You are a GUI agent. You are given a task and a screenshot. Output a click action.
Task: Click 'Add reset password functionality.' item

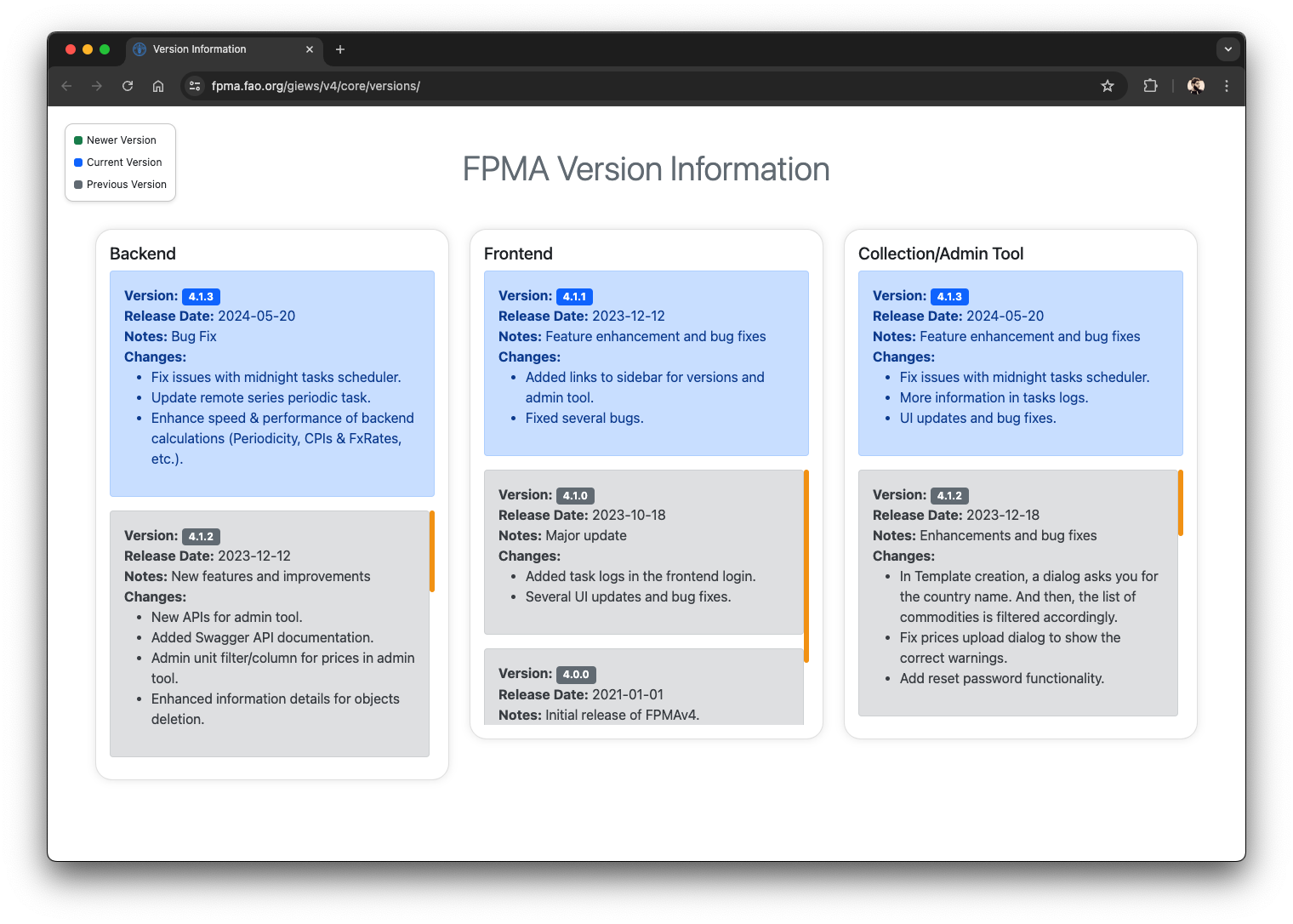click(1002, 678)
